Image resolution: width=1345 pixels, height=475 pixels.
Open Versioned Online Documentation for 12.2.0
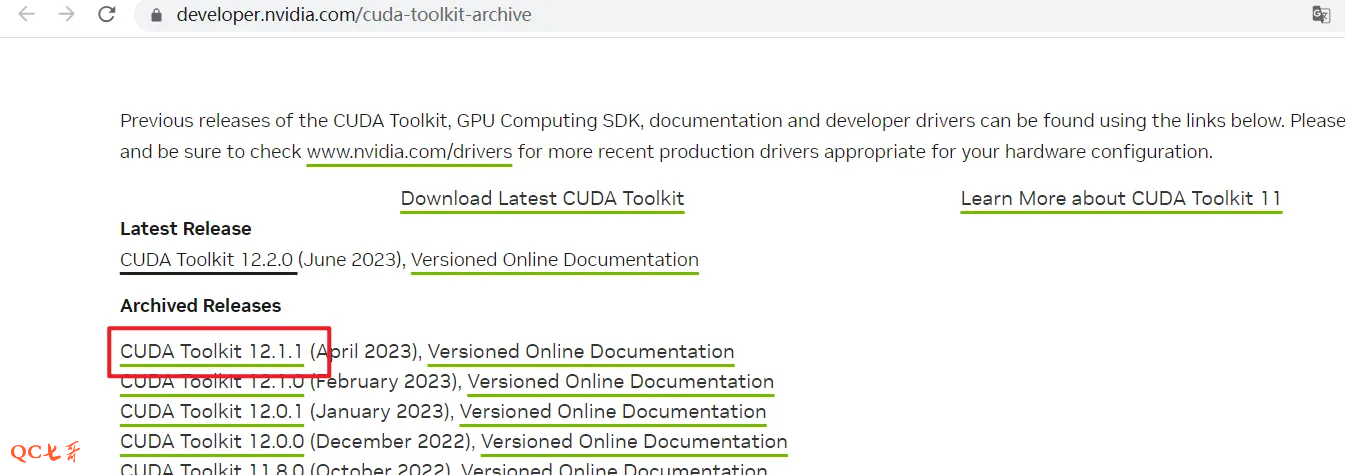[x=554, y=260]
